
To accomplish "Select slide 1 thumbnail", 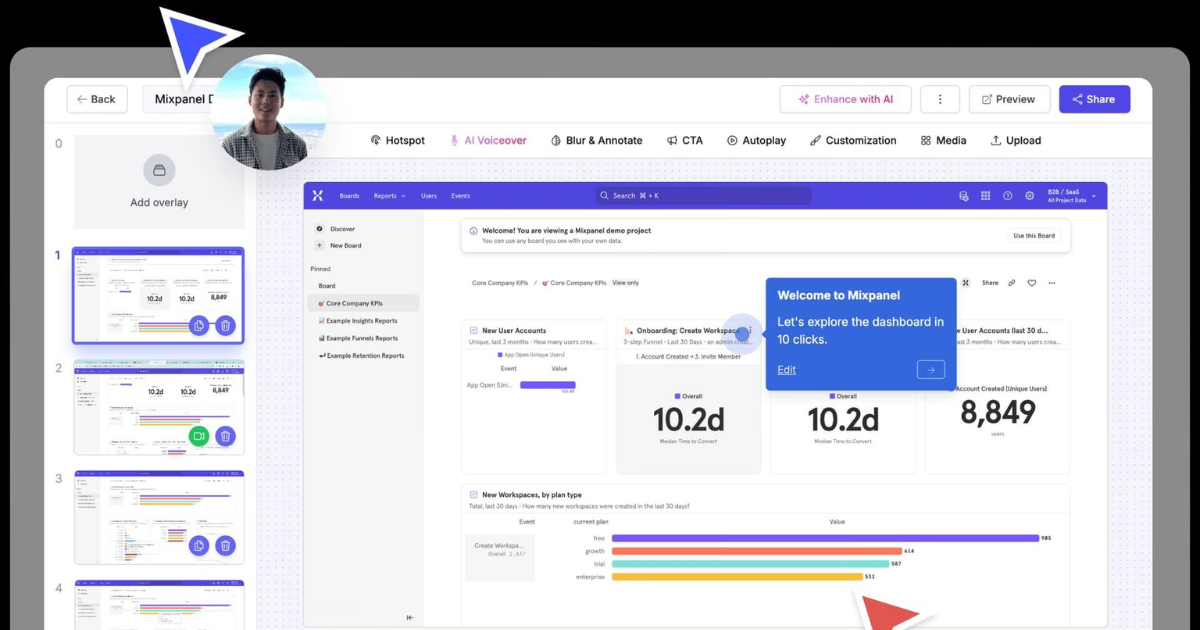I will (x=159, y=295).
